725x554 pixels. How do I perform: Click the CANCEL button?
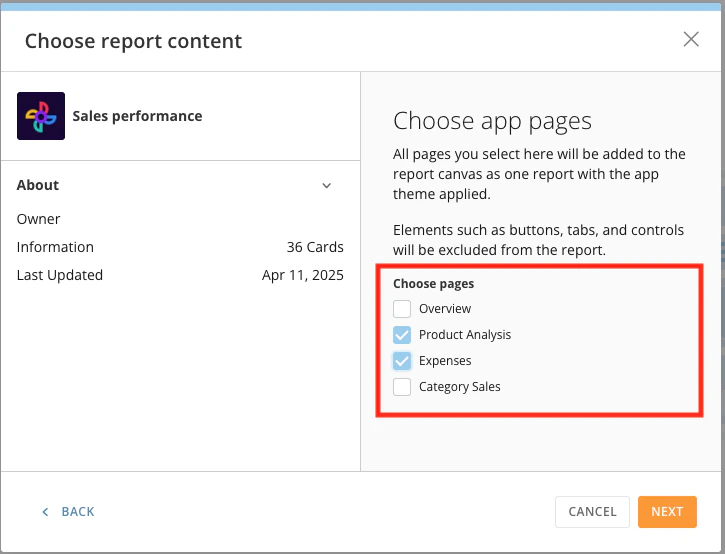pos(592,512)
